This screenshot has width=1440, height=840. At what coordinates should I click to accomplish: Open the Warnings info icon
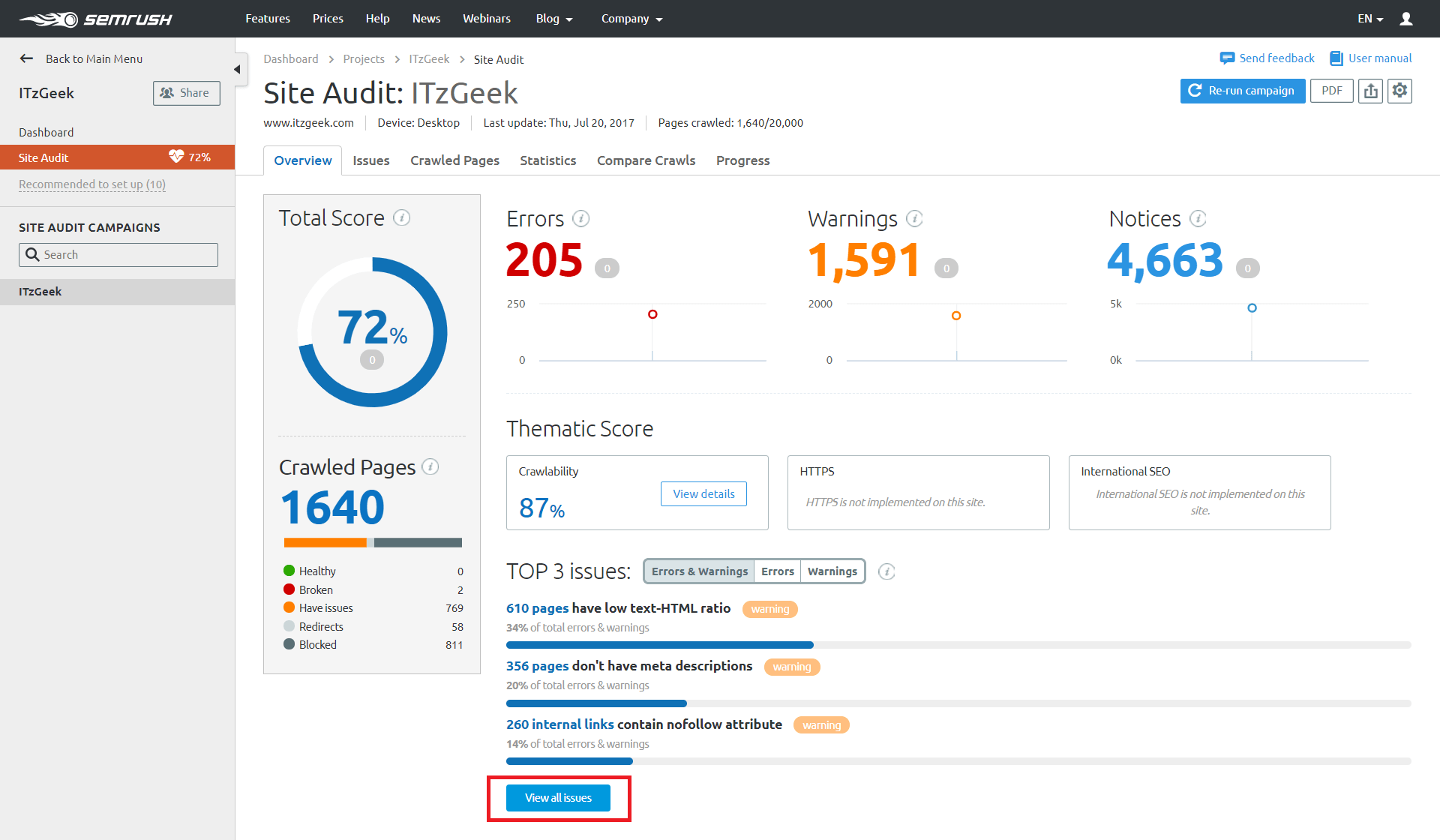[x=914, y=218]
